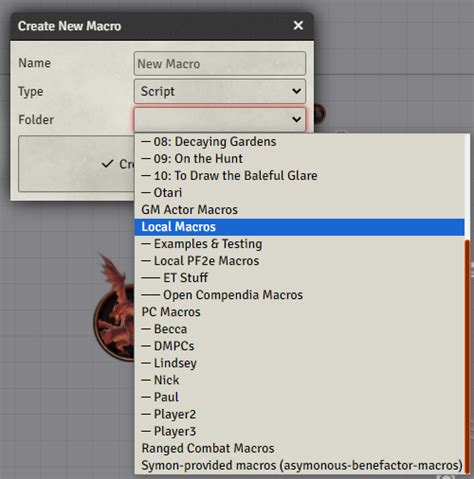Select 10: To Draw the Baleful Glare
474x479 pixels.
299,176
